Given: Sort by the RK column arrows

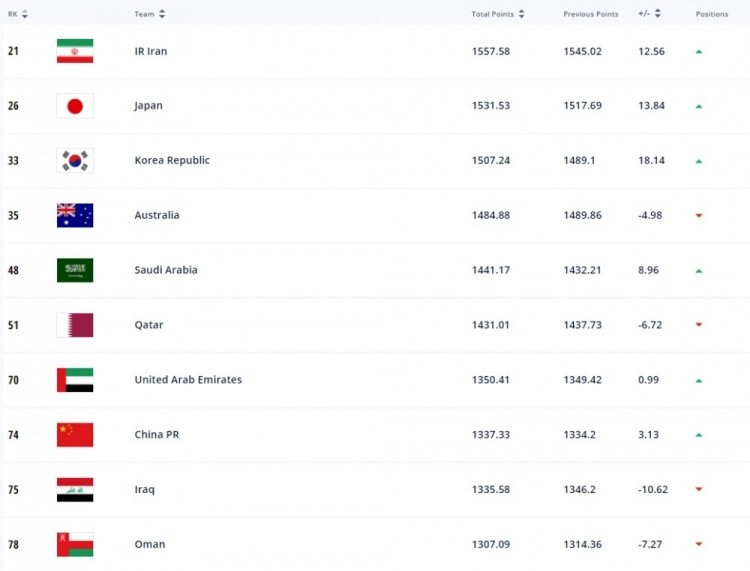Looking at the screenshot, I should [x=25, y=14].
